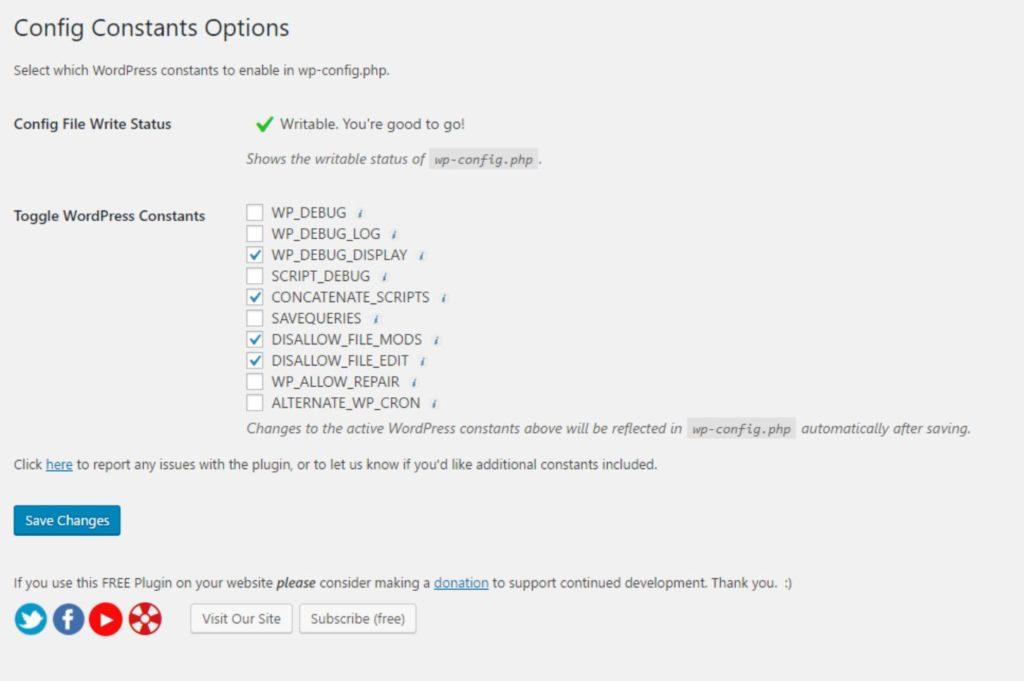Open the Twitter social icon
Image resolution: width=1024 pixels, height=681 pixels.
31,619
